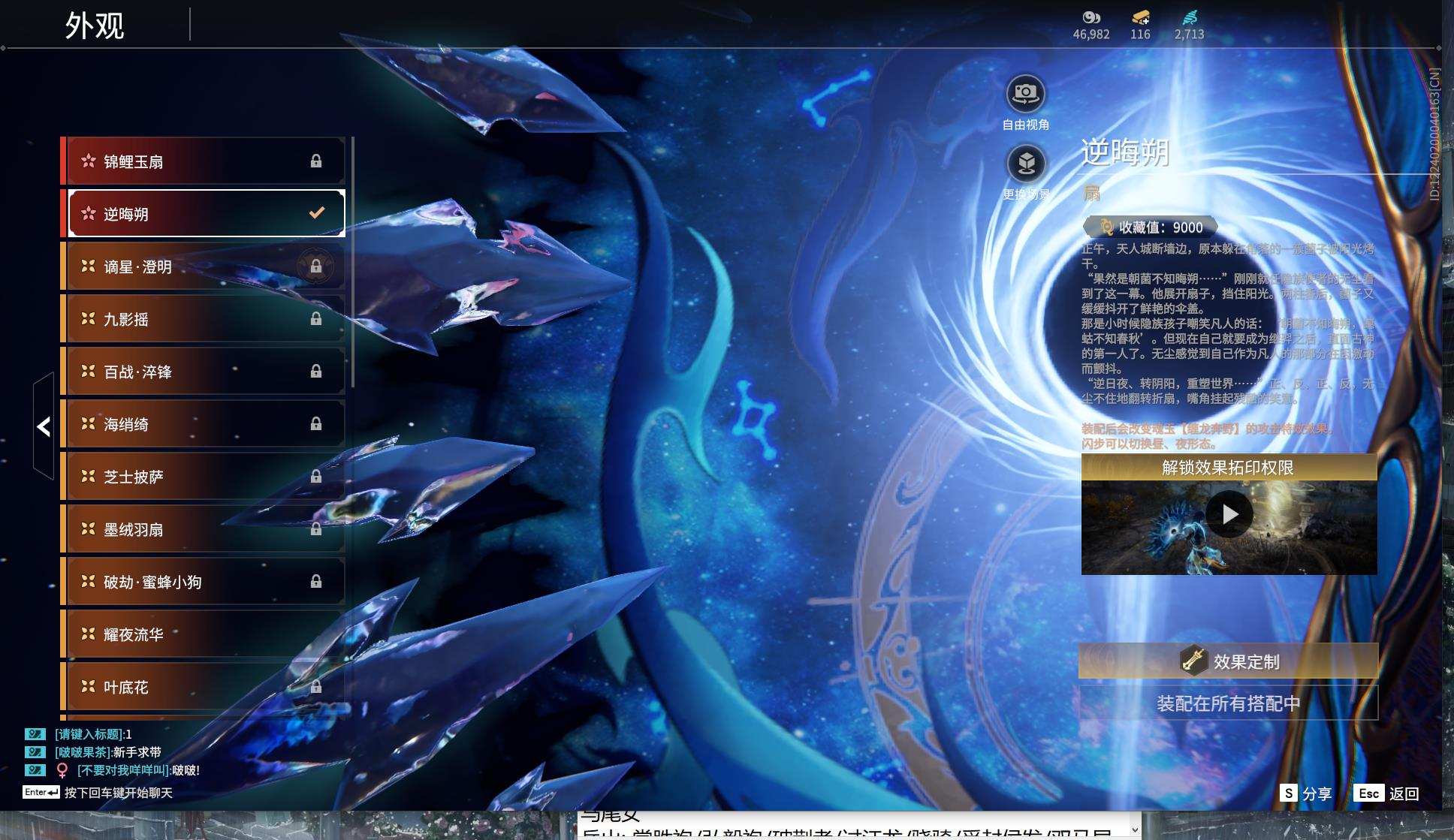The width and height of the screenshot is (1454, 840).
Task: Click the lock icon on 谪星·澄明
Action: 316,266
